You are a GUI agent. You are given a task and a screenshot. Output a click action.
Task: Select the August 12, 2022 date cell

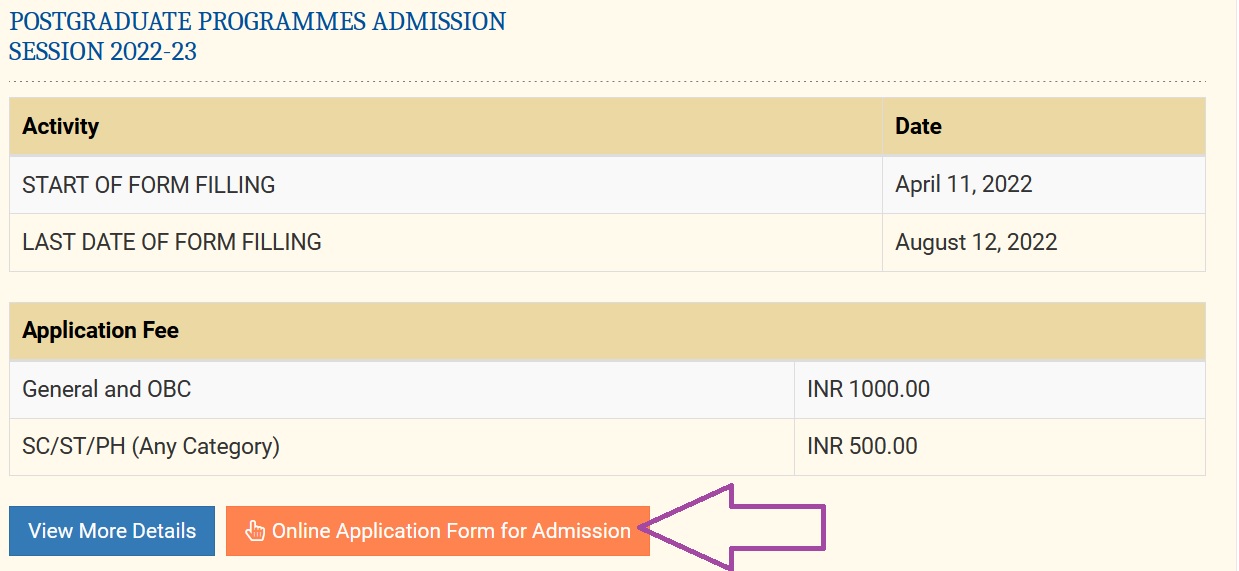click(x=1044, y=242)
